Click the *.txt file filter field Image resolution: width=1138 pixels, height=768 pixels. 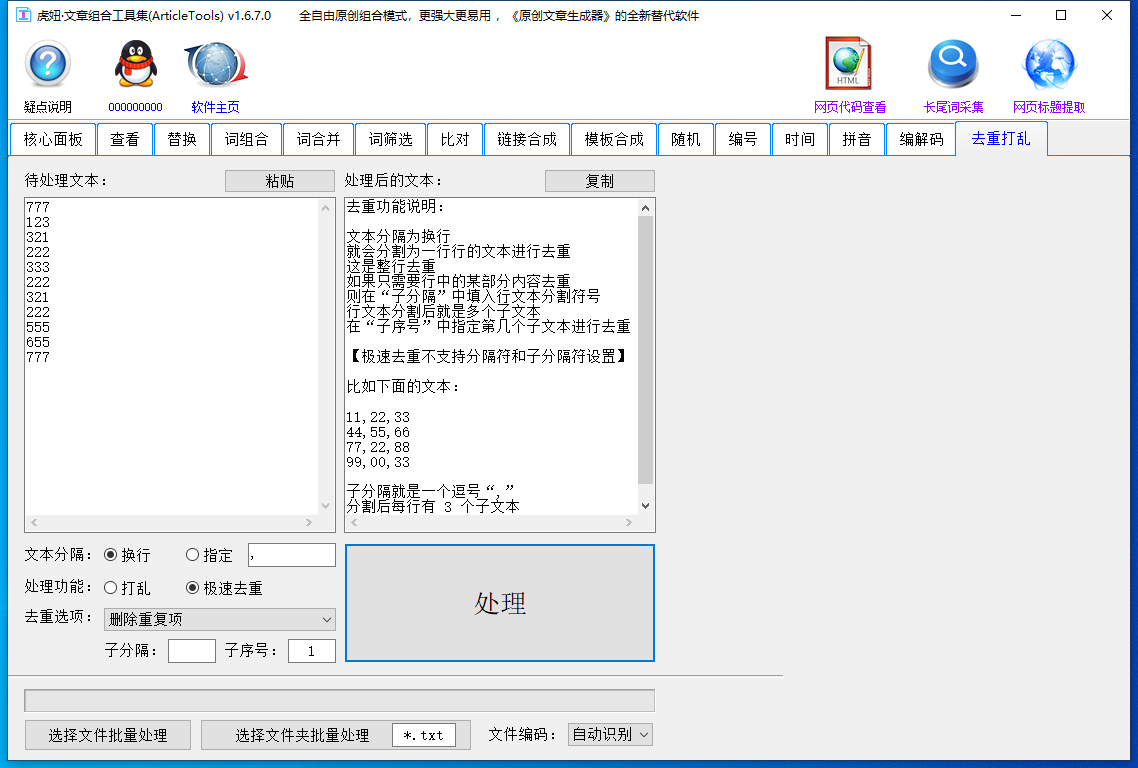click(x=424, y=735)
